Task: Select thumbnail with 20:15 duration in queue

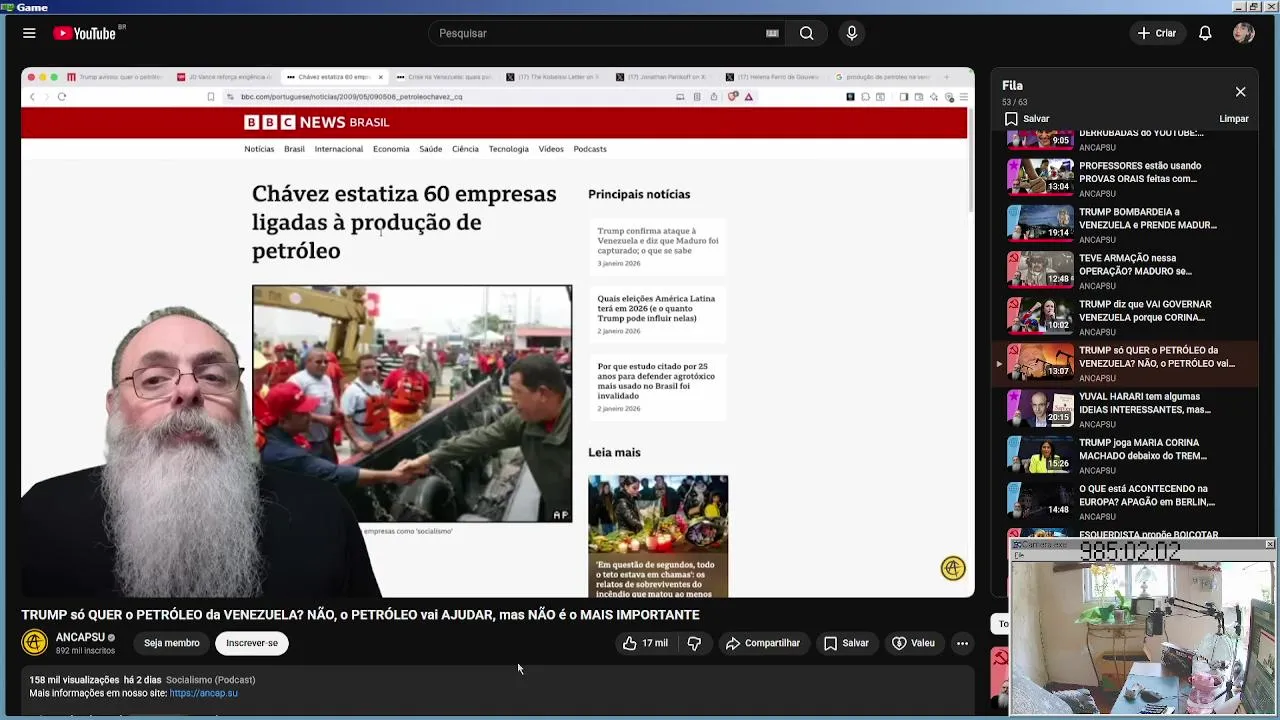Action: click(x=1040, y=406)
